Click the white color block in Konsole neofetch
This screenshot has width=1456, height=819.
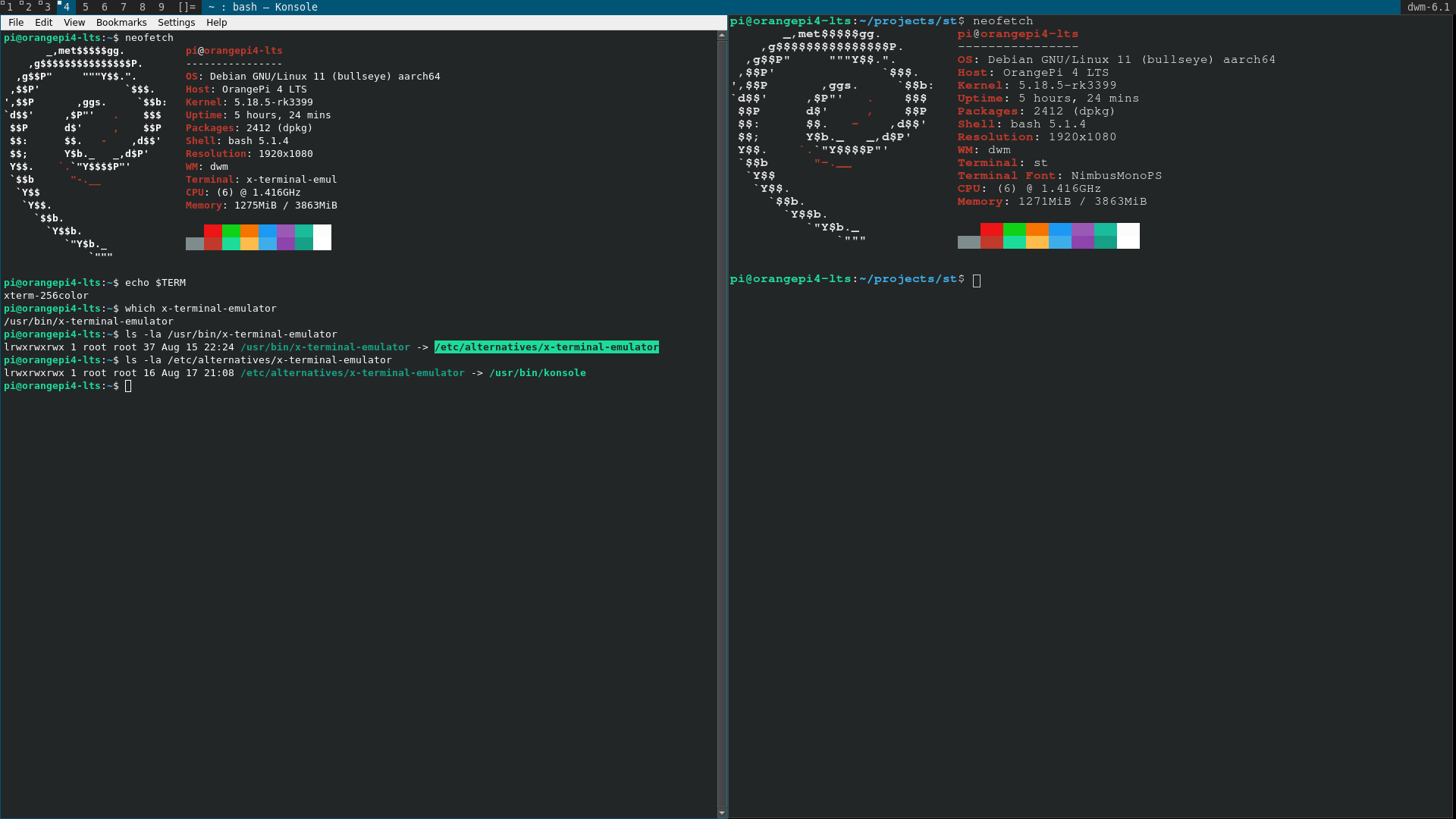pos(322,237)
